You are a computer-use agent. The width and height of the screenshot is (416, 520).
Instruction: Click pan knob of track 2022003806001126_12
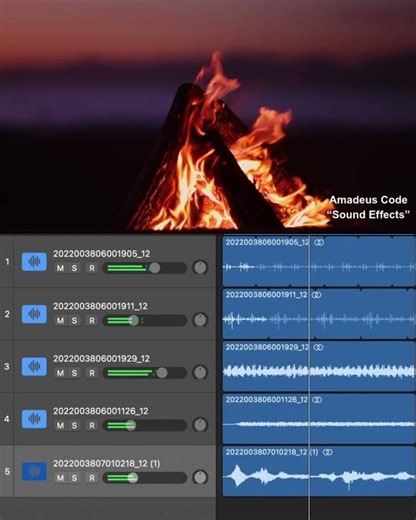pyautogui.click(x=200, y=425)
